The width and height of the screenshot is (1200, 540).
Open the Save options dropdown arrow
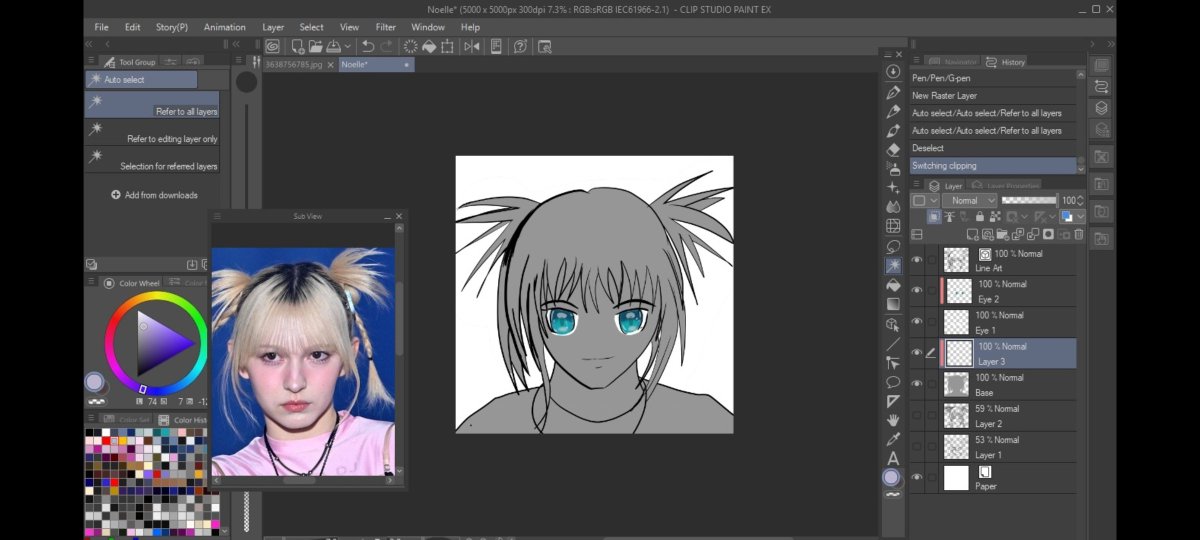(347, 46)
